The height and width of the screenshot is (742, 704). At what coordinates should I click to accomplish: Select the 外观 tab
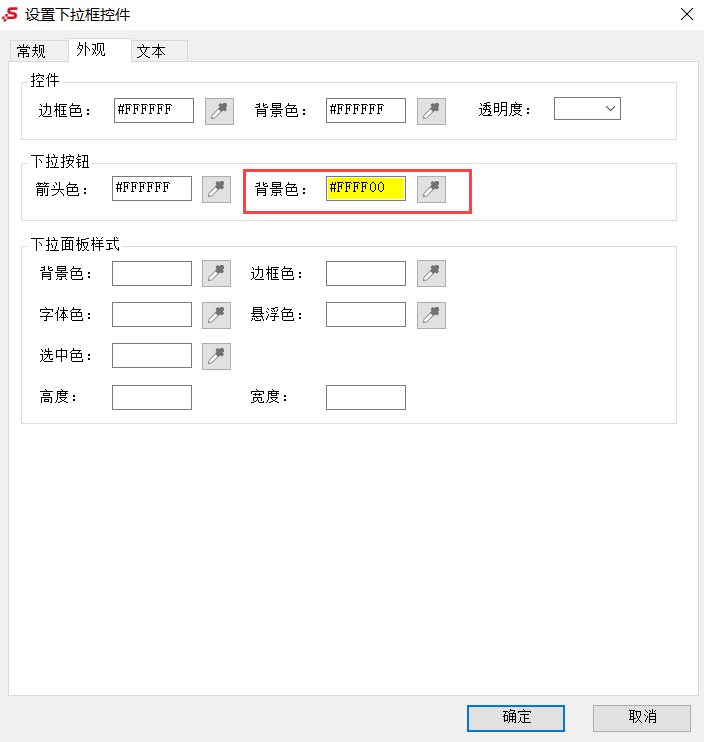click(x=99, y=50)
